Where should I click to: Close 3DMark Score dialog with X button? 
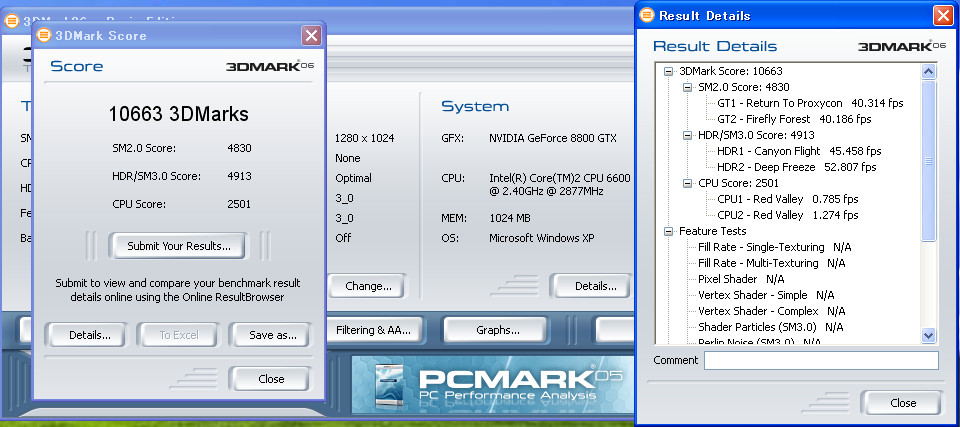point(312,36)
